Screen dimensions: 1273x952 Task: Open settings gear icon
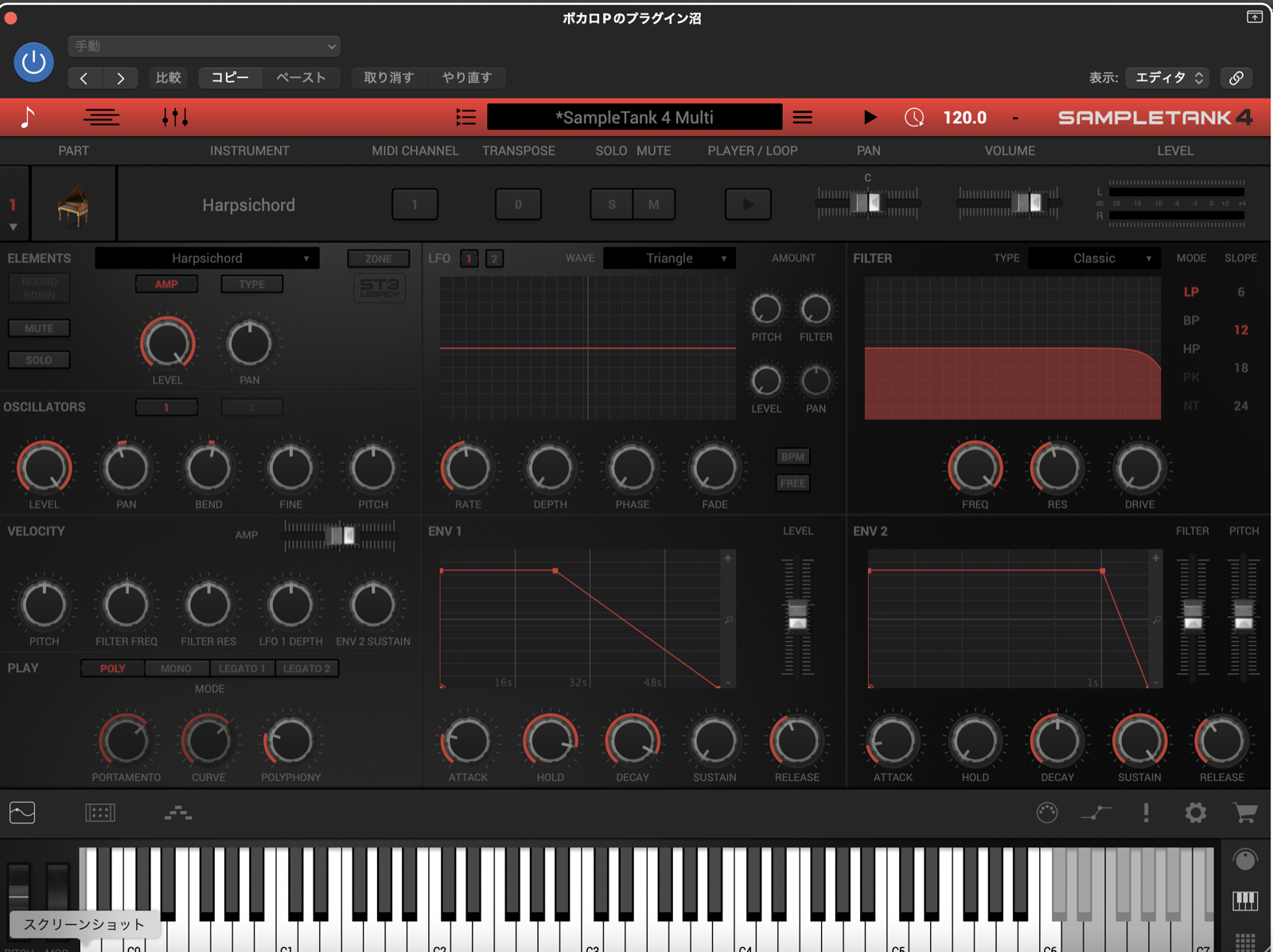pyautogui.click(x=1196, y=813)
